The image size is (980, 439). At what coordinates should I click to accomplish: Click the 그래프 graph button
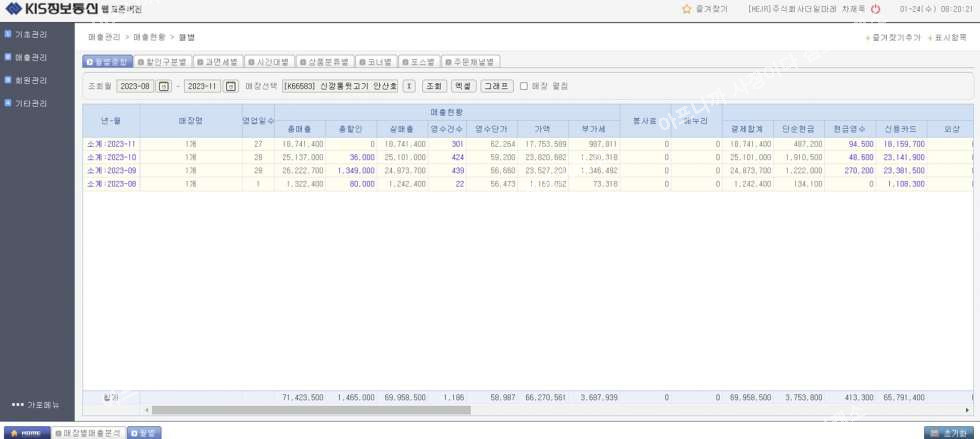coord(496,86)
